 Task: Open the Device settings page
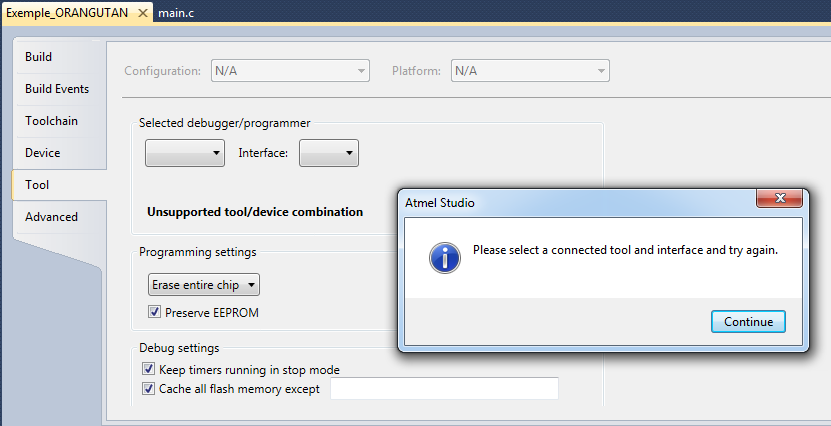pos(43,153)
